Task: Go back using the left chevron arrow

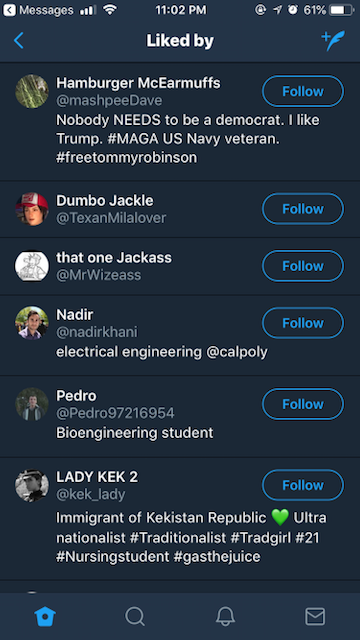Action: click(x=19, y=40)
